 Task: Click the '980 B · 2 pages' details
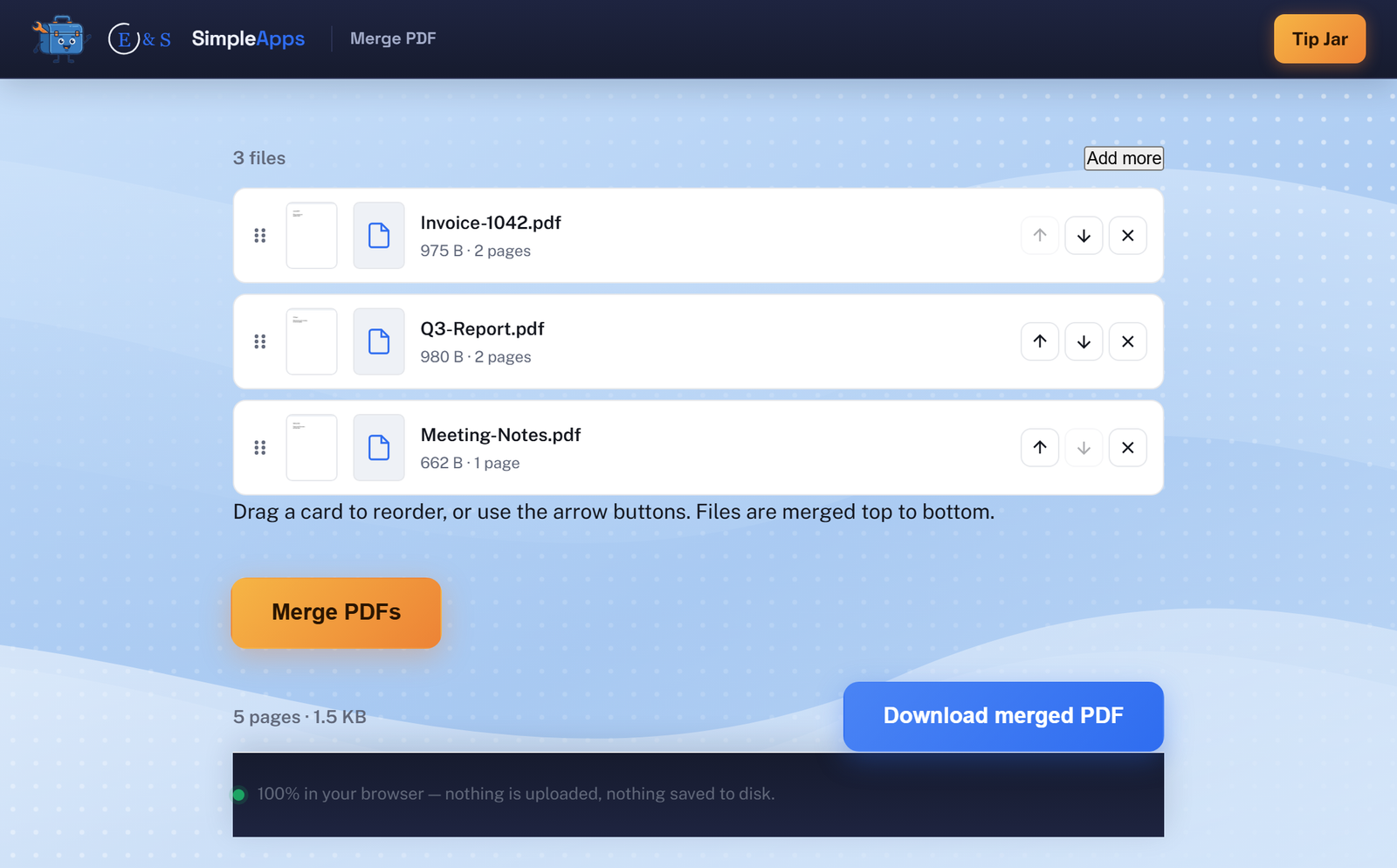point(475,357)
